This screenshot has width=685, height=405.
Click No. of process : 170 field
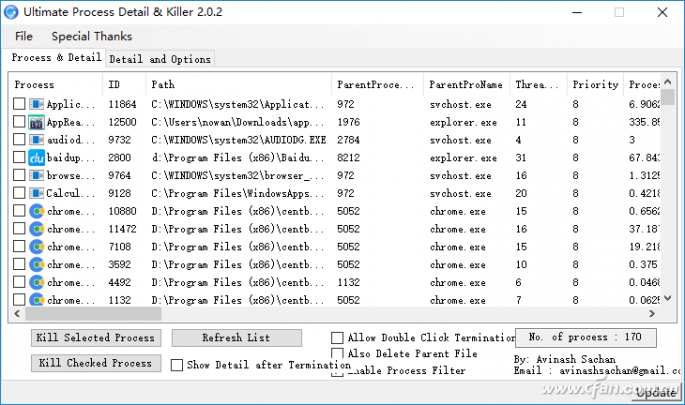585,337
